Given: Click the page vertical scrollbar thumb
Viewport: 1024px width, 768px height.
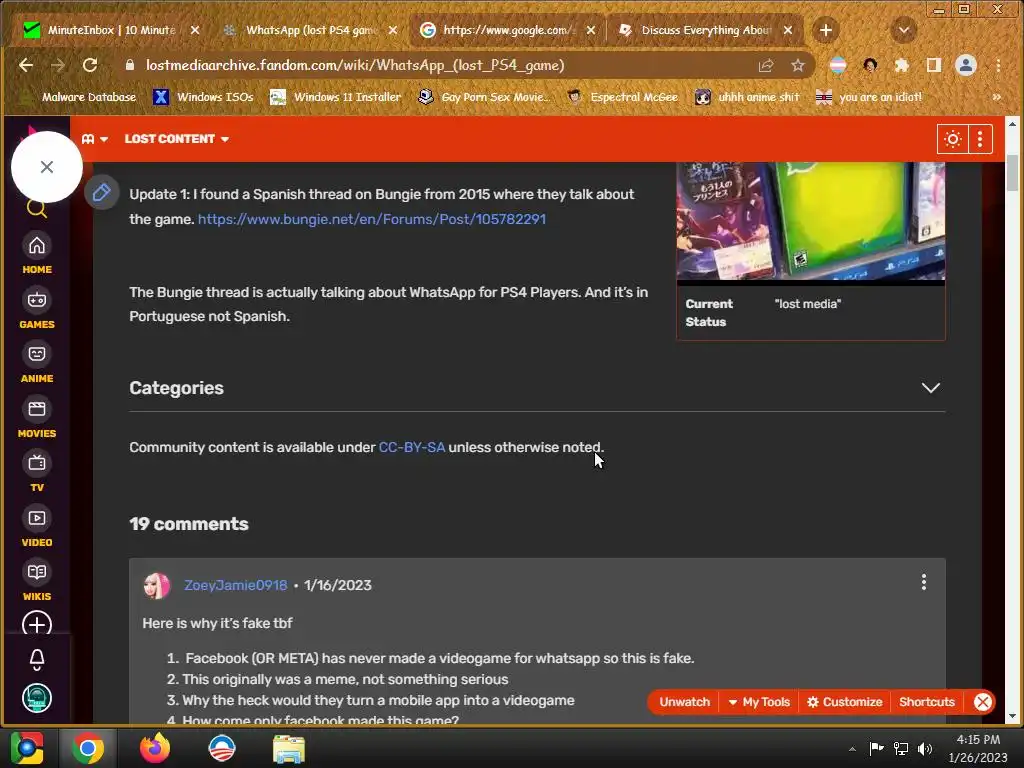Looking at the screenshot, I should tap(1012, 171).
